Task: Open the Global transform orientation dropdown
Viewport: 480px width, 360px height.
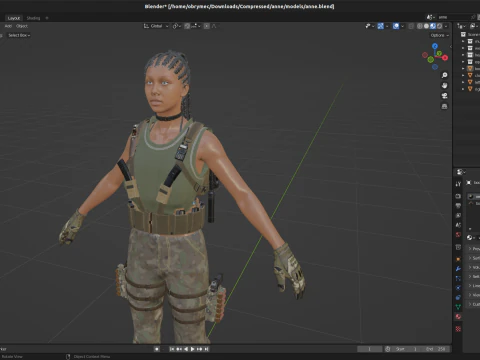Action: point(156,26)
